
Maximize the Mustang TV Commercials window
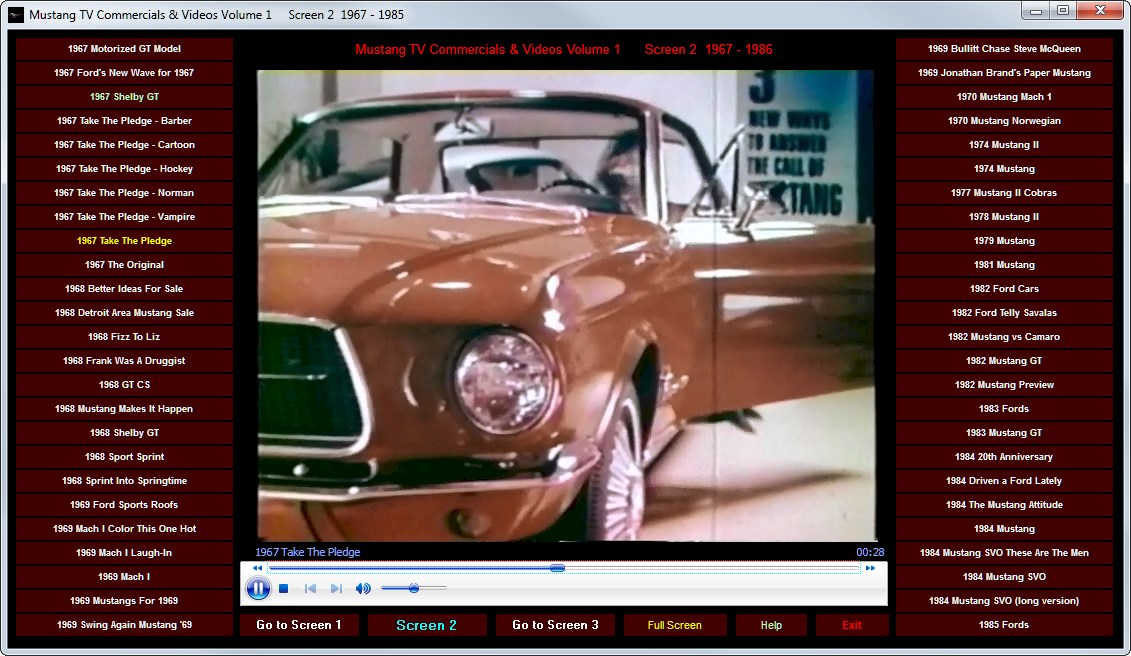click(1062, 10)
